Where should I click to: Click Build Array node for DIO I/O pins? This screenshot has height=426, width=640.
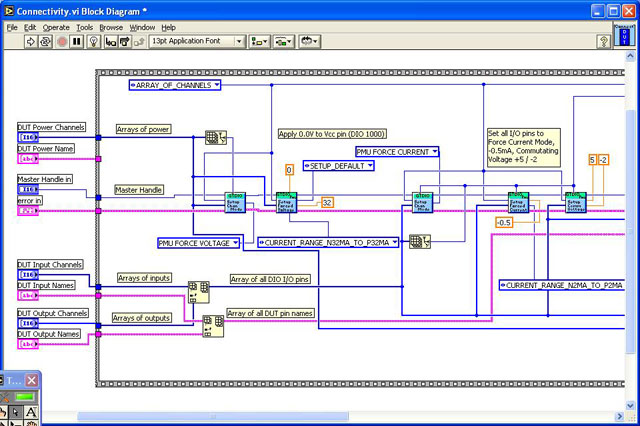tap(198, 292)
